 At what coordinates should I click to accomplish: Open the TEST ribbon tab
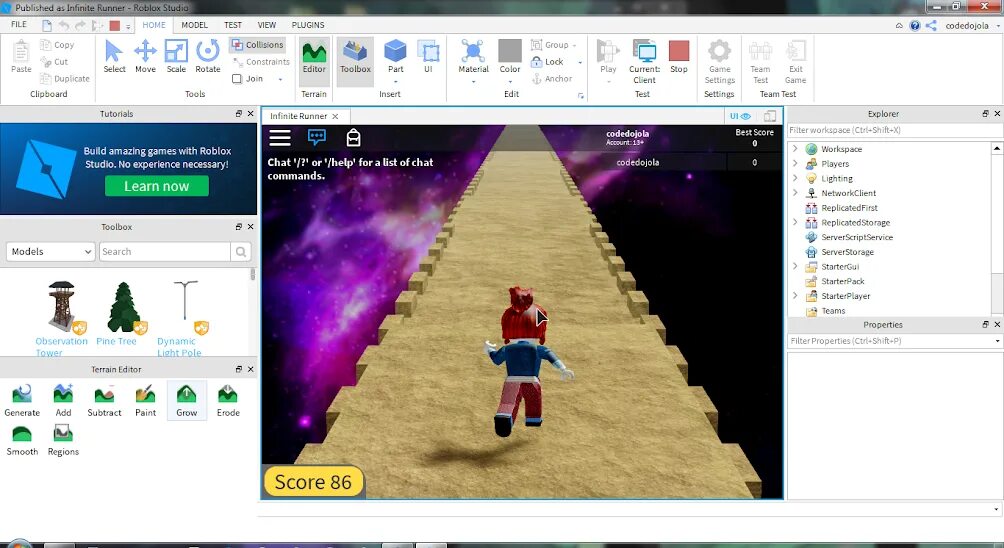point(233,24)
